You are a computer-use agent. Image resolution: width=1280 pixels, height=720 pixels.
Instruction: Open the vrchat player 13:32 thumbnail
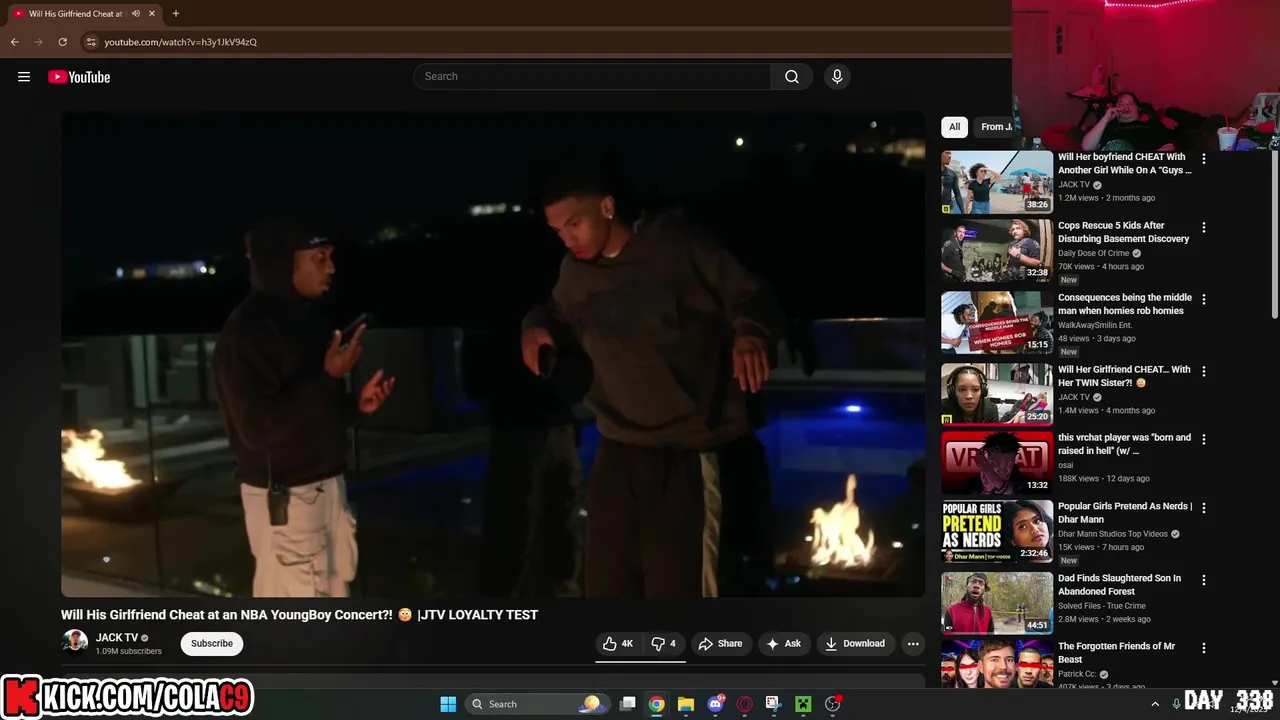pyautogui.click(x=997, y=462)
